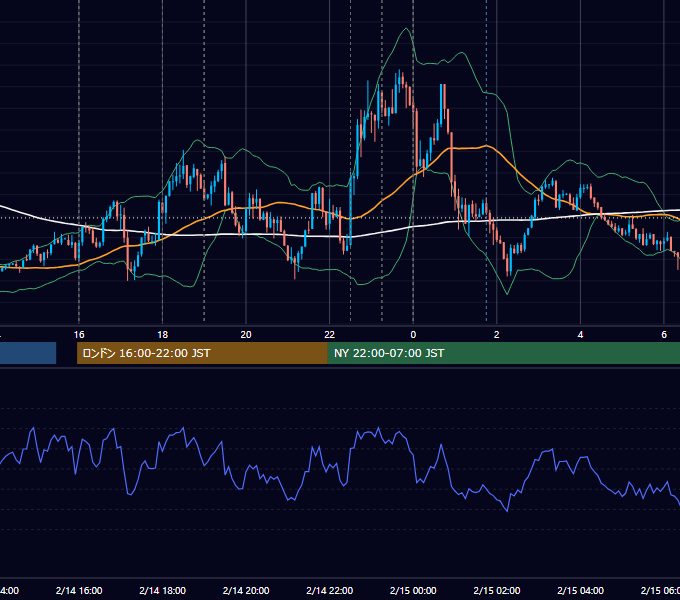Image resolution: width=680 pixels, height=600 pixels.
Task: Click hour label 6 on time axis
Action: point(664,335)
